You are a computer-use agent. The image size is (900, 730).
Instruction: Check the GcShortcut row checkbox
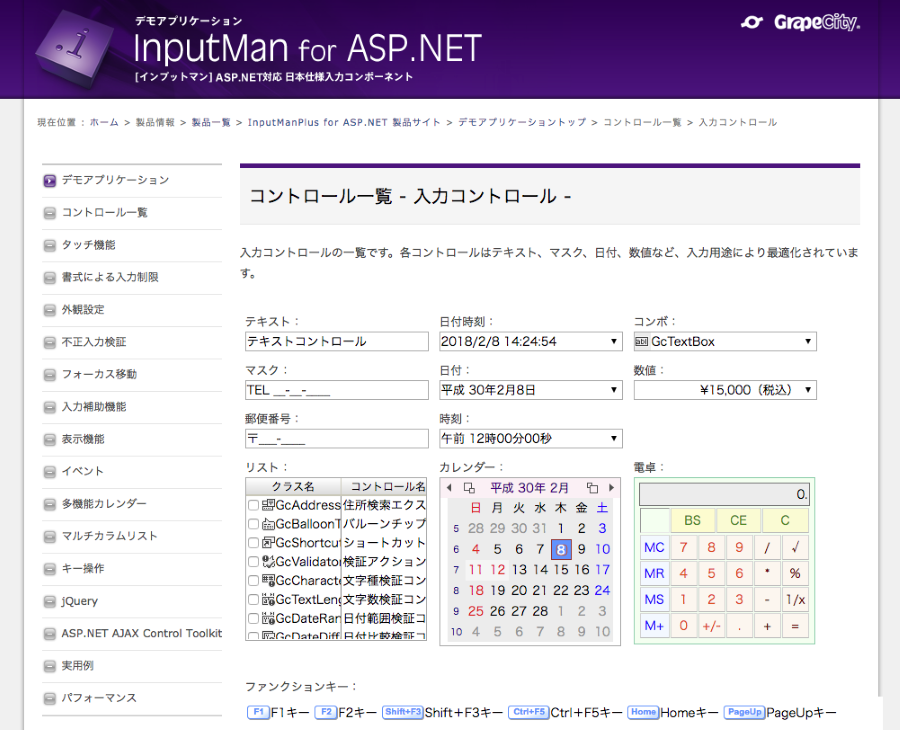coord(253,542)
